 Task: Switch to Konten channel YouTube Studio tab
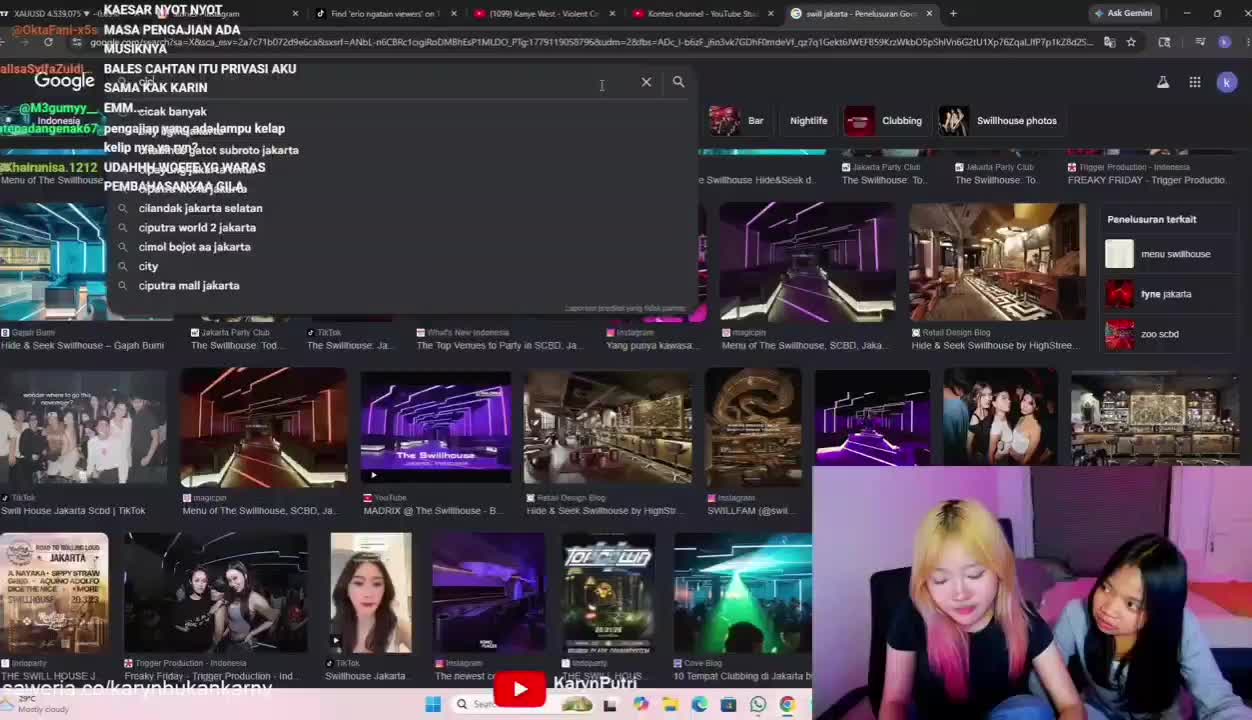coord(703,13)
